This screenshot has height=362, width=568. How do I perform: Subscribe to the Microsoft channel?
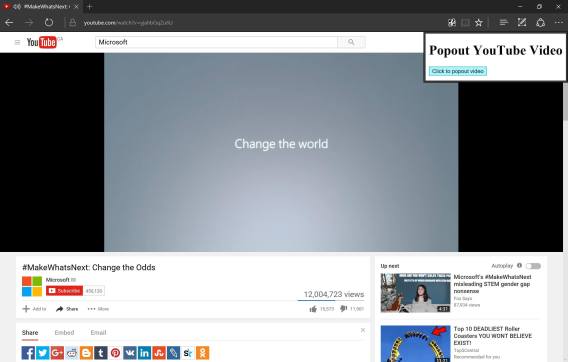(64, 291)
